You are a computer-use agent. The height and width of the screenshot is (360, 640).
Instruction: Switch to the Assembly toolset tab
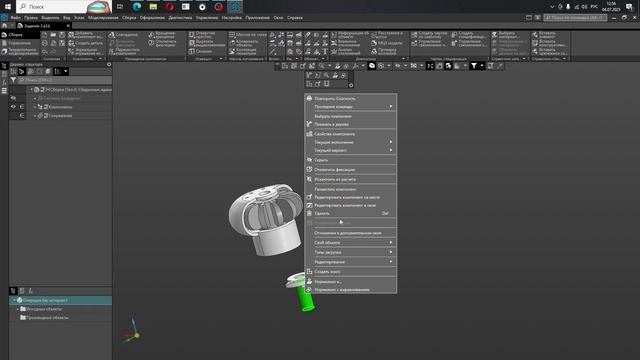(19, 35)
